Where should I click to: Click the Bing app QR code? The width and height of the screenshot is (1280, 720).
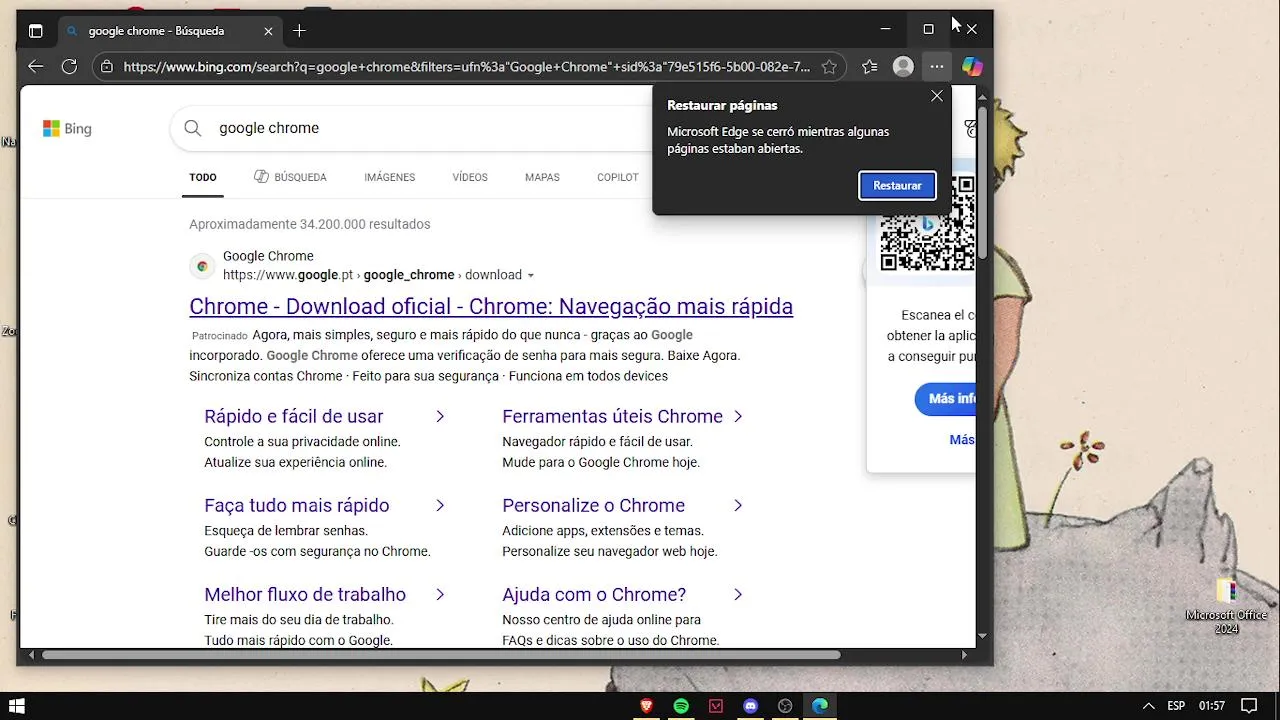click(x=927, y=224)
